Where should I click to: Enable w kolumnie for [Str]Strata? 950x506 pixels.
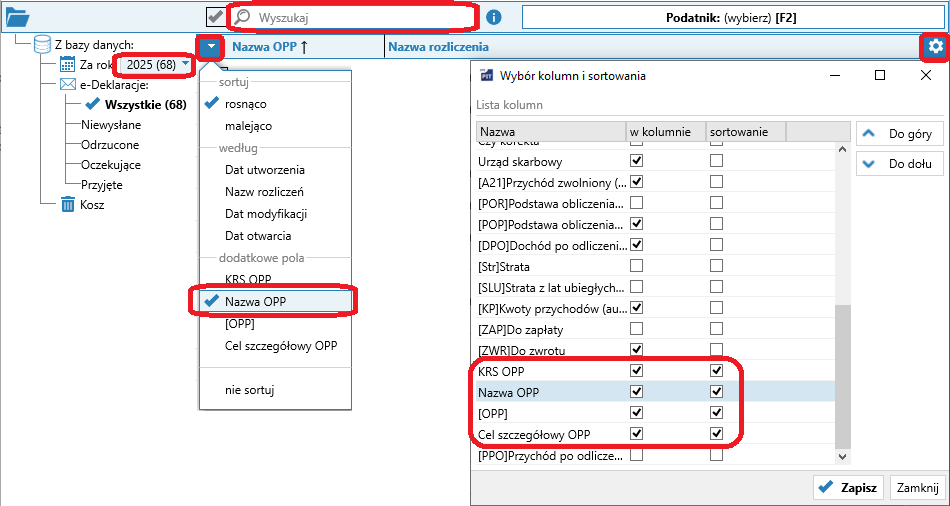(636, 266)
